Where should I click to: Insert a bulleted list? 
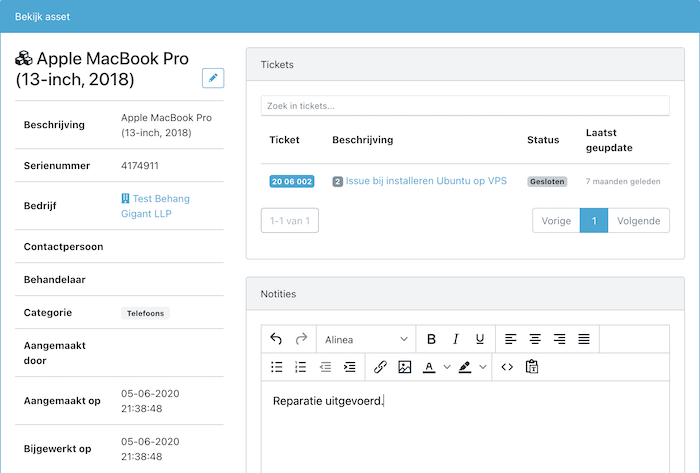point(277,367)
